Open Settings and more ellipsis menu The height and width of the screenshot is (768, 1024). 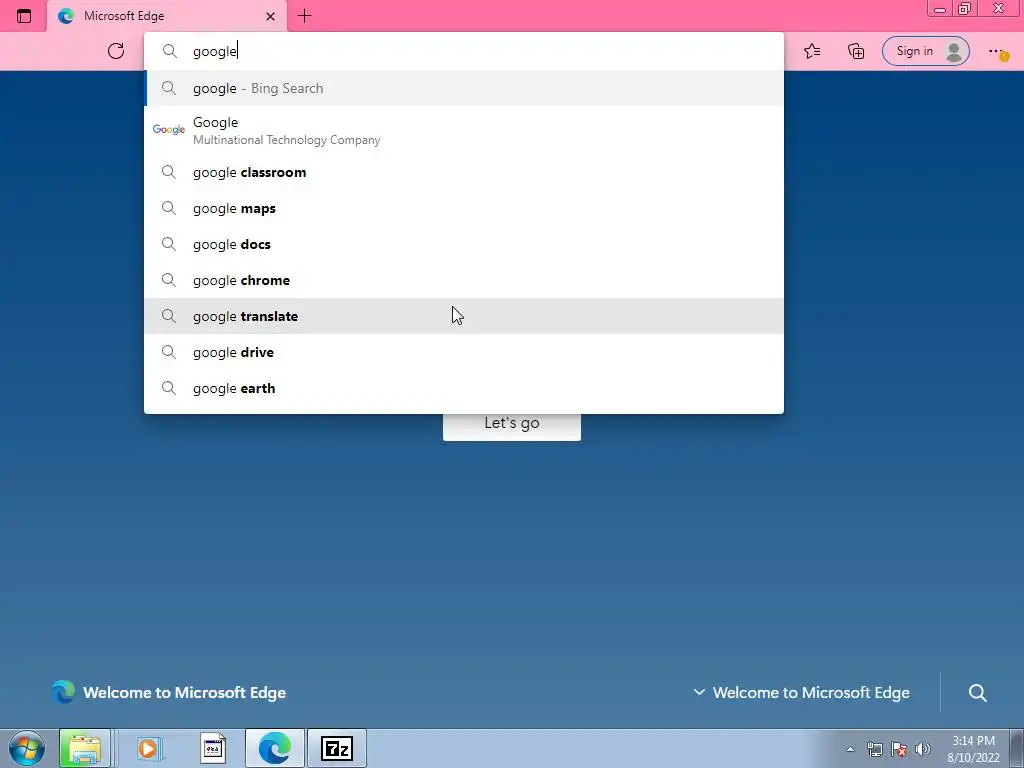pyautogui.click(x=997, y=52)
